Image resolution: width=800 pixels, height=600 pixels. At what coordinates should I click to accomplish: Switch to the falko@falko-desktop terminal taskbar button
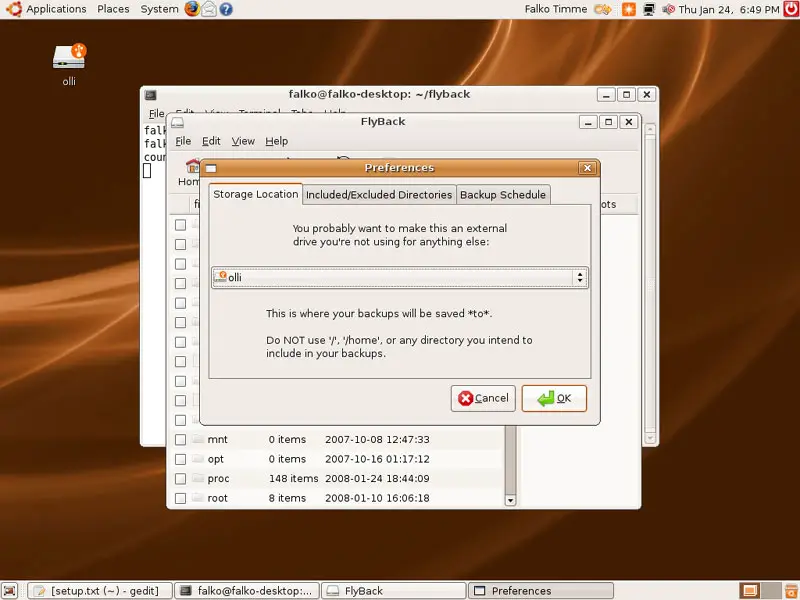pyautogui.click(x=247, y=591)
